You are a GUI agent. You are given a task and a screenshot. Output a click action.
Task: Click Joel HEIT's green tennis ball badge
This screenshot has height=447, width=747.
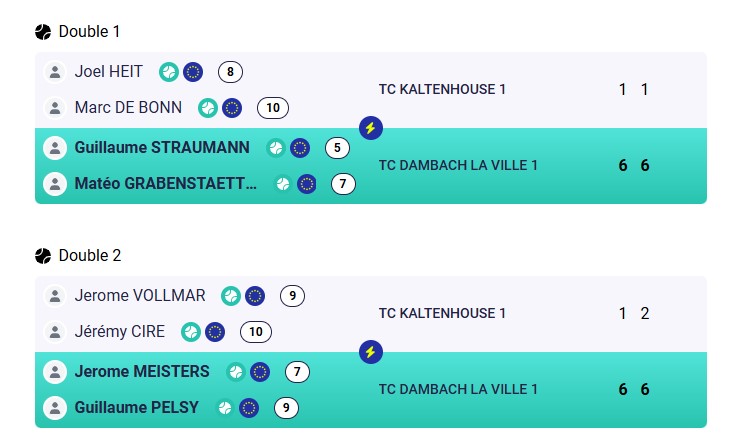[169, 72]
